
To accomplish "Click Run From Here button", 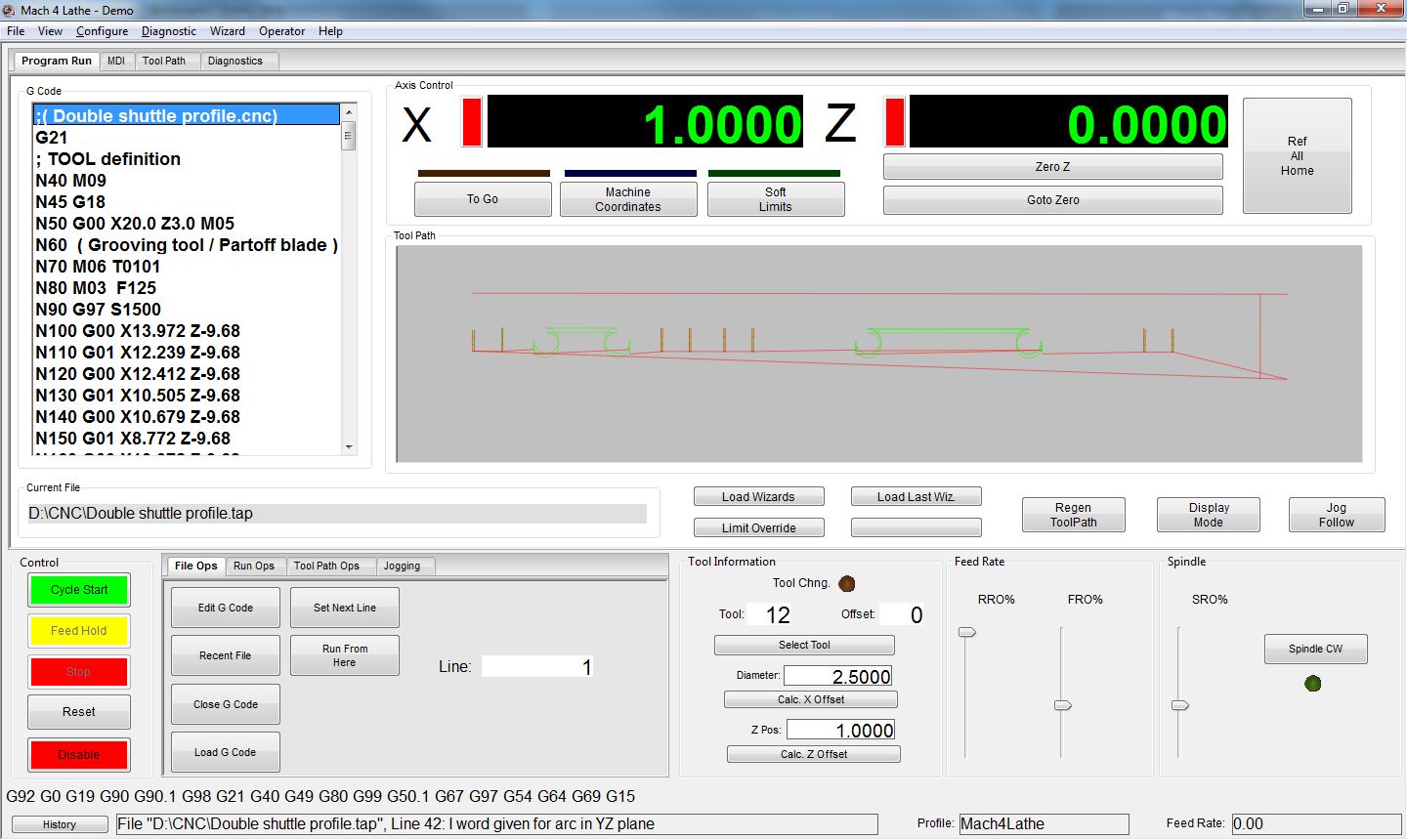I will click(345, 655).
